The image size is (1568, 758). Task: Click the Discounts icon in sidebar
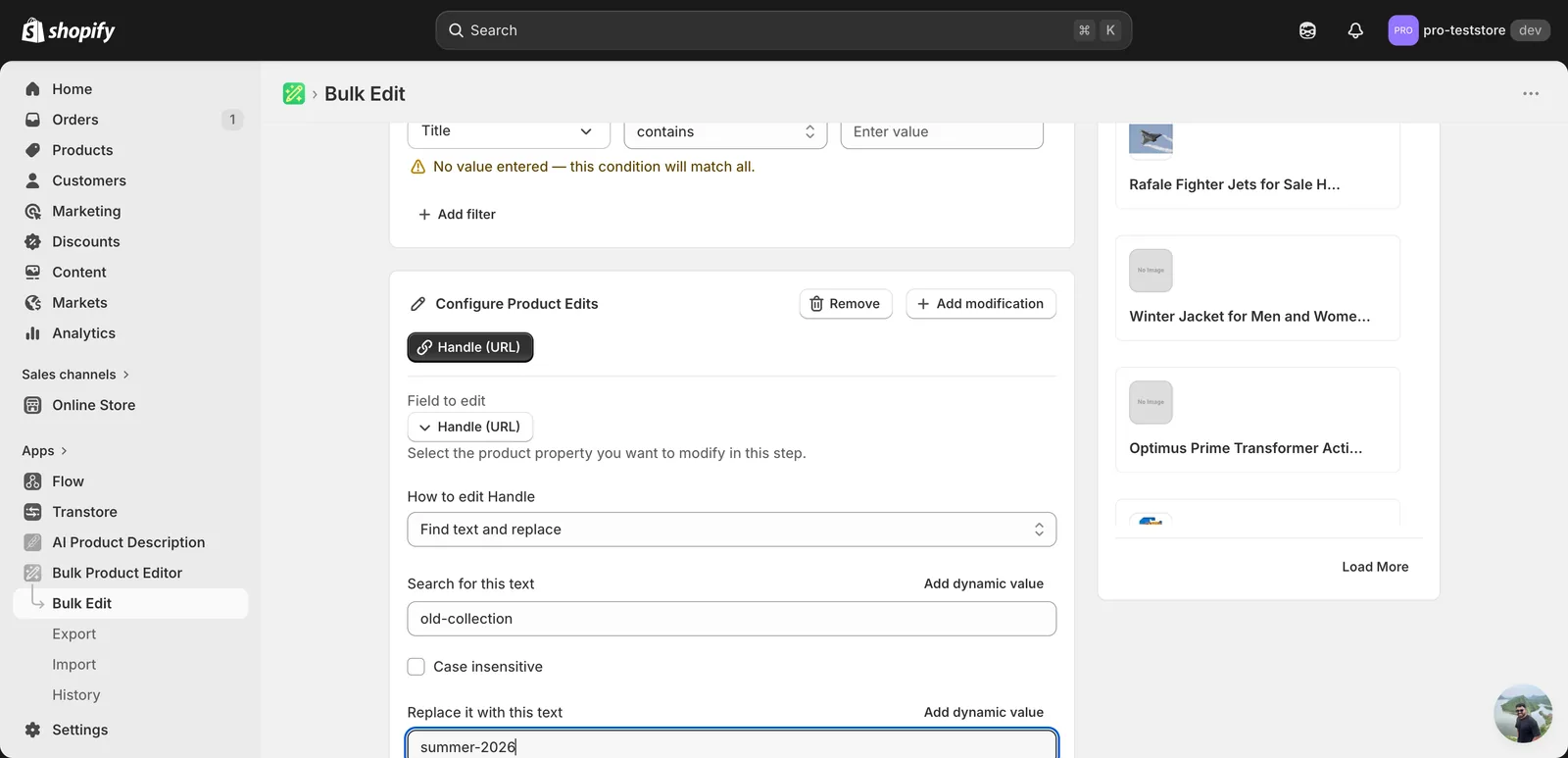[x=32, y=241]
